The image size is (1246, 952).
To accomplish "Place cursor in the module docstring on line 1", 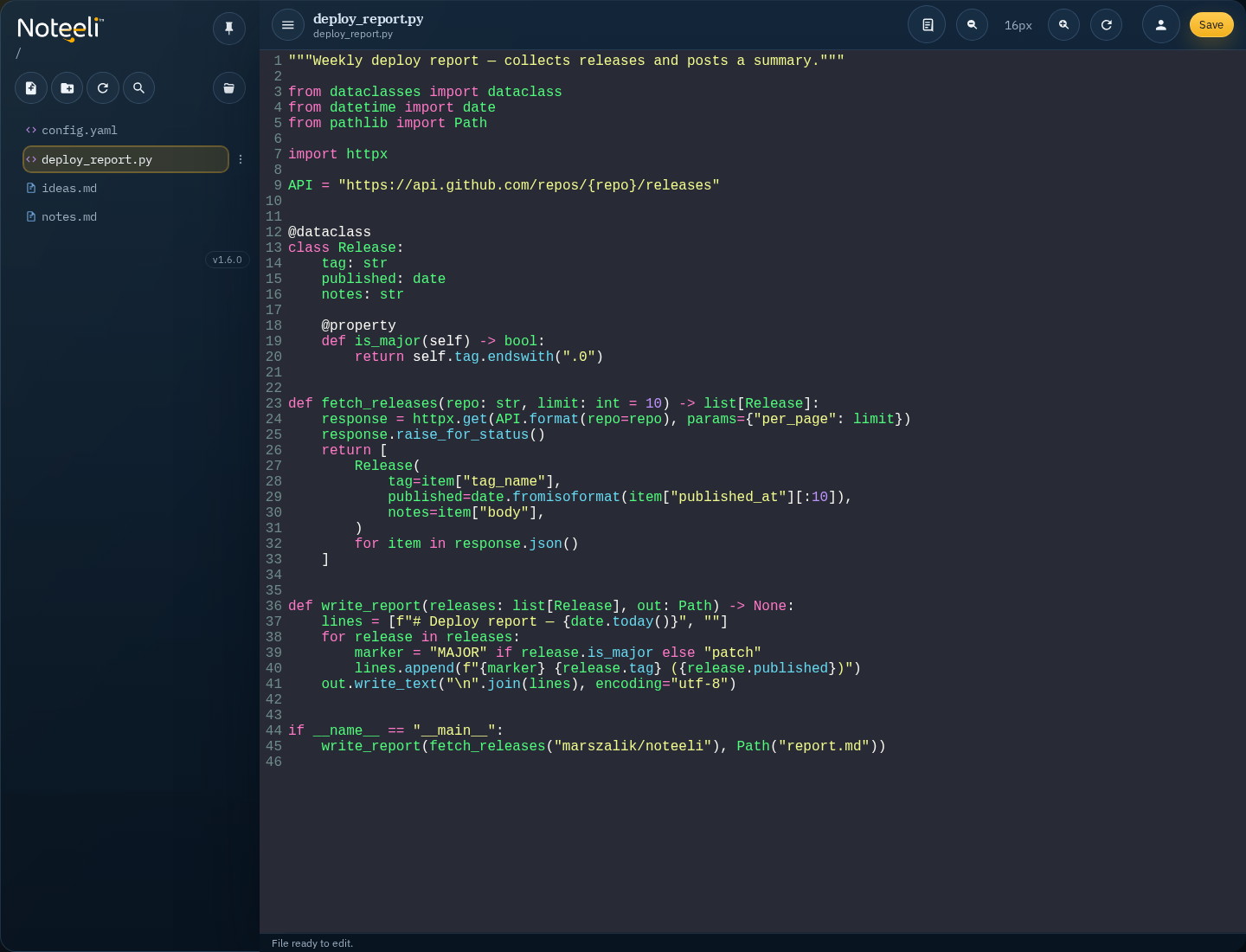I will pyautogui.click(x=566, y=61).
